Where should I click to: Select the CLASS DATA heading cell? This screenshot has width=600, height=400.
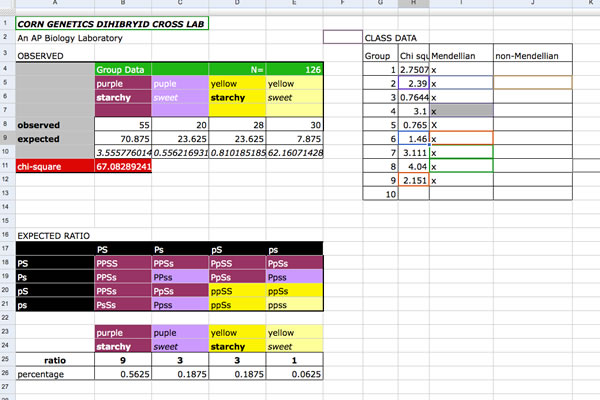click(x=380, y=38)
